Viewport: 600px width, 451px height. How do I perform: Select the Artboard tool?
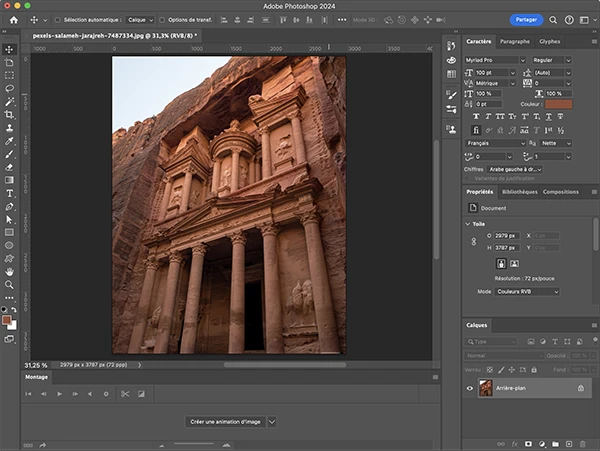(9, 62)
